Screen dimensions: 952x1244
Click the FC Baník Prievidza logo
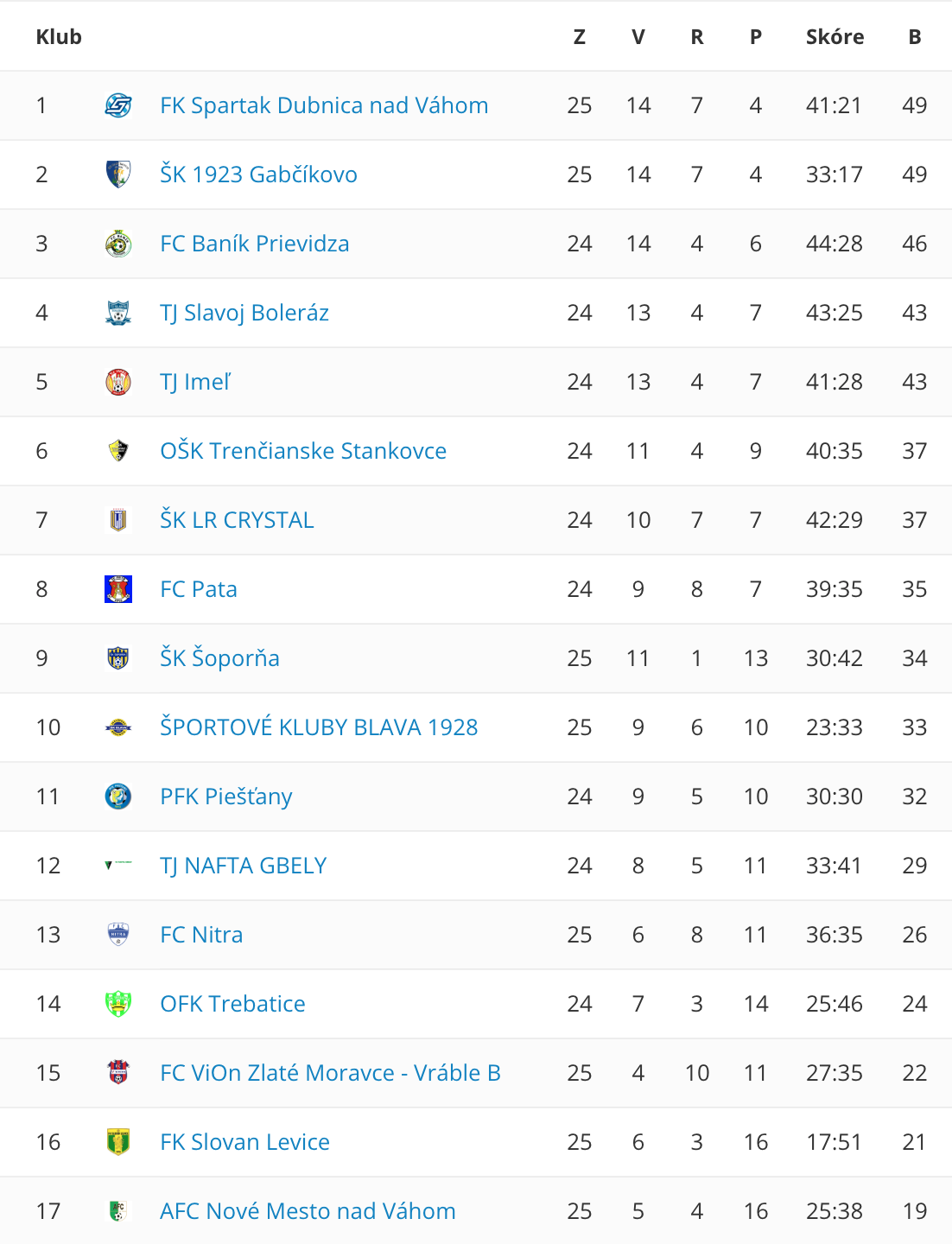pos(118,244)
